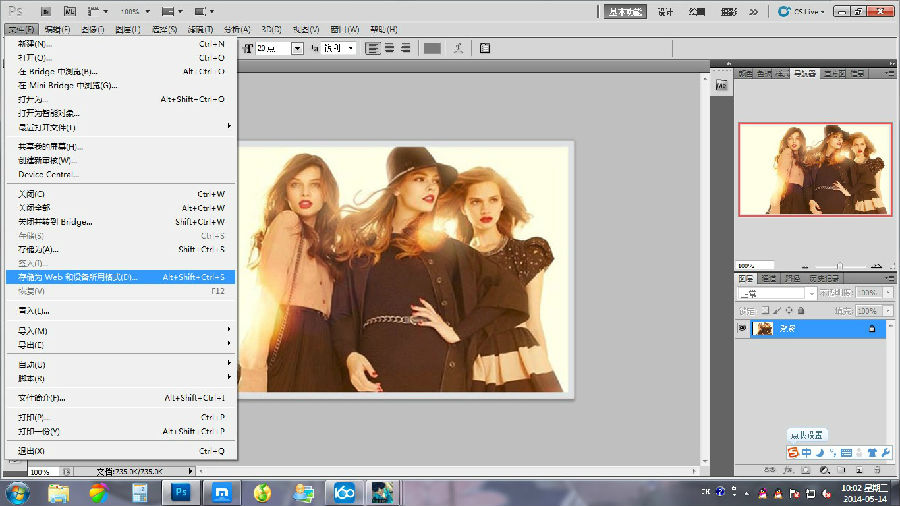Choose Device Central menu entry
Image resolution: width=900 pixels, height=506 pixels.
point(121,174)
